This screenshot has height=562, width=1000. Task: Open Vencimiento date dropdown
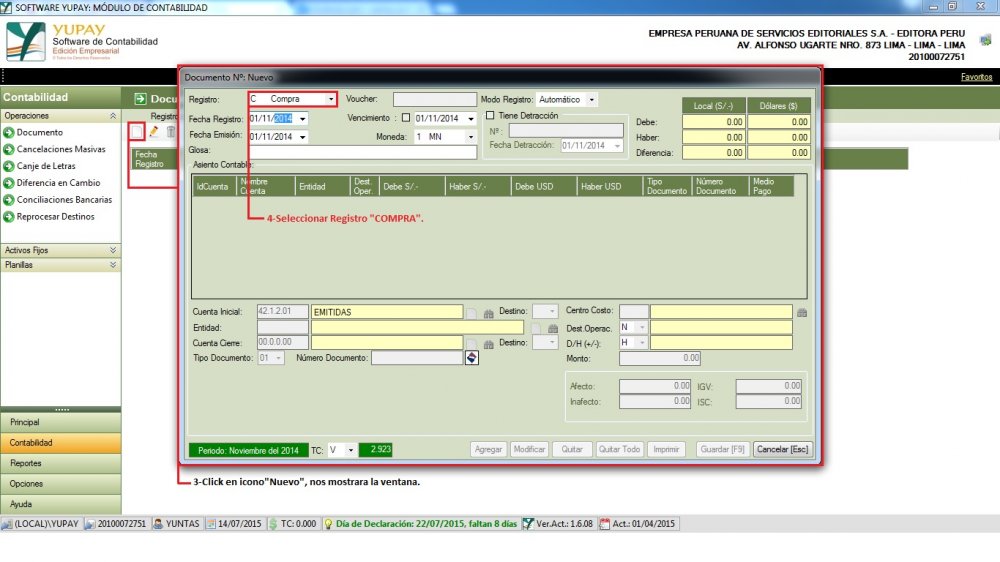pos(471,119)
